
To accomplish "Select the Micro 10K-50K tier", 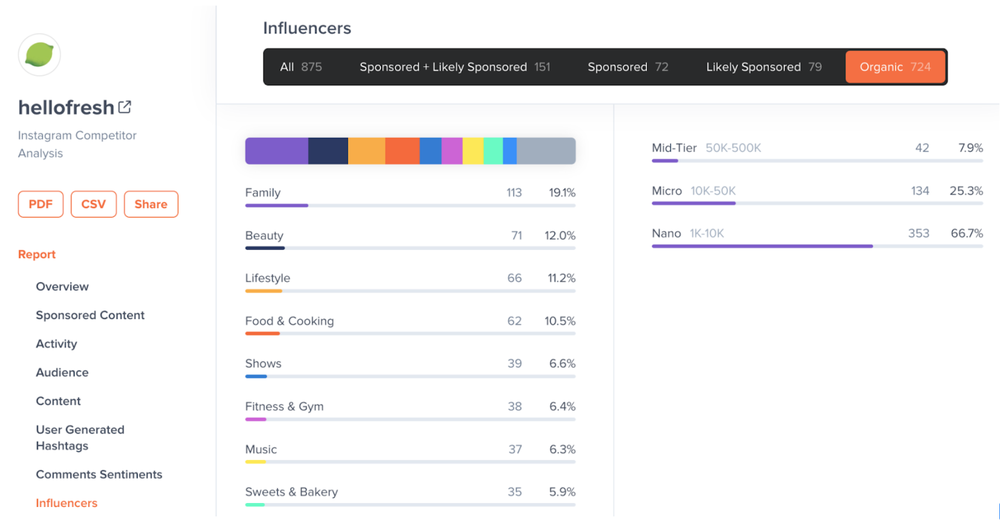I will coord(817,194).
